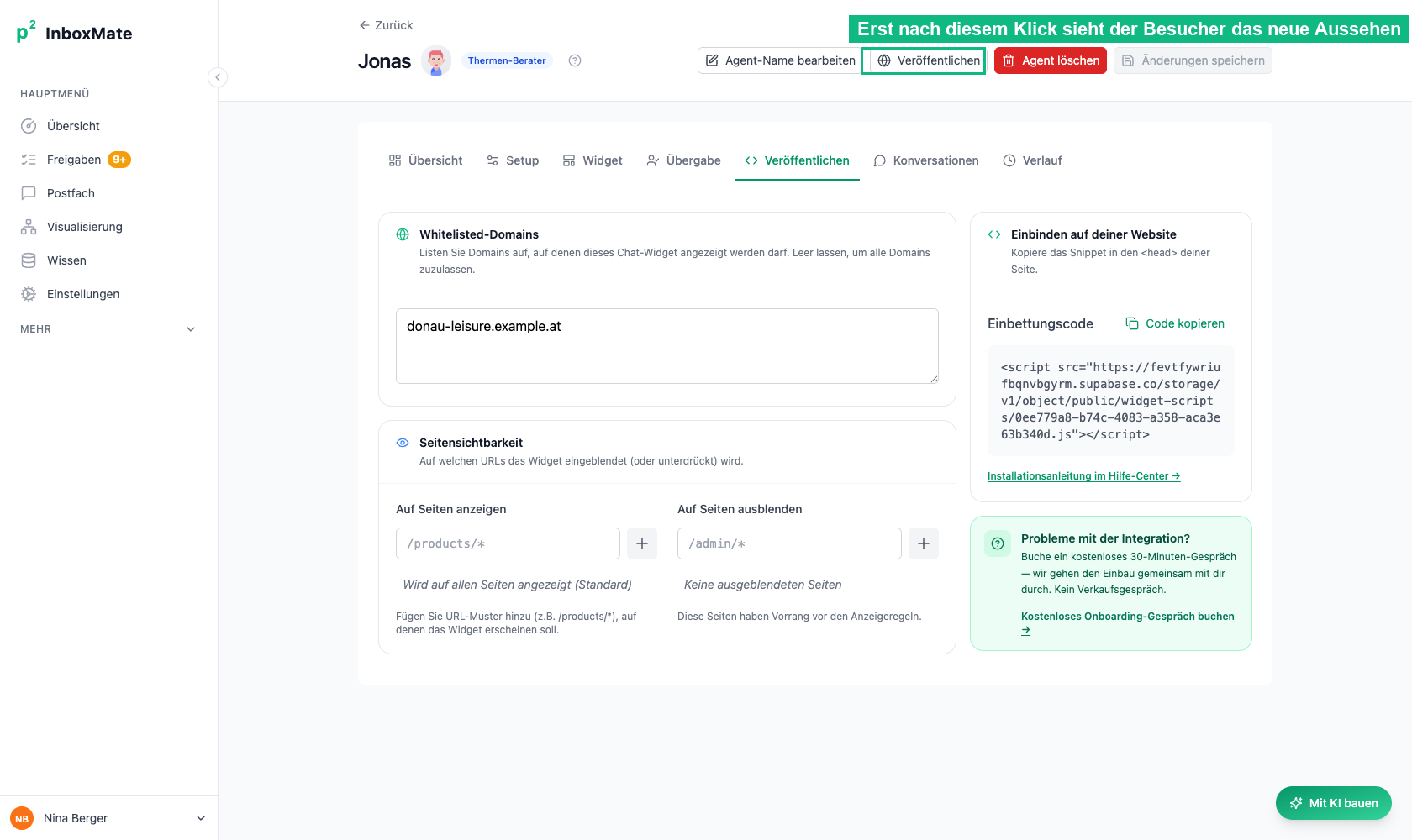
Task: Click the InboxMate logo icon
Action: point(26,32)
